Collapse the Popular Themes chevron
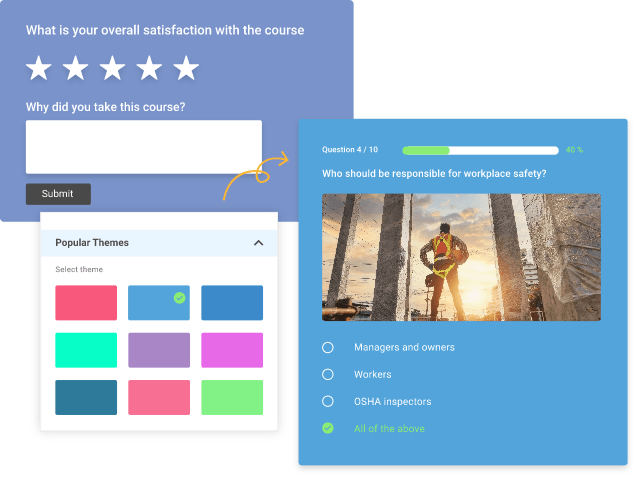The width and height of the screenshot is (637, 478). tap(258, 243)
